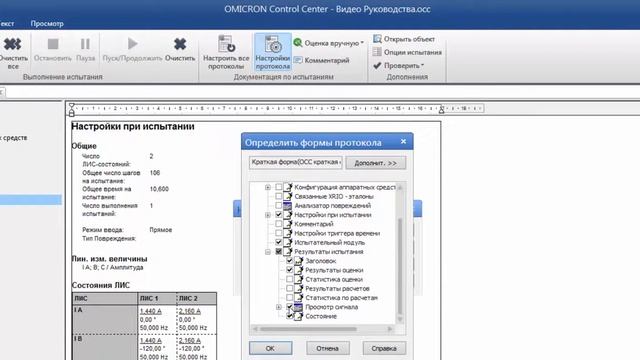Click page icon beside Конфигурация аппаратных средств
This screenshot has width=640, height=360.
click(x=288, y=187)
